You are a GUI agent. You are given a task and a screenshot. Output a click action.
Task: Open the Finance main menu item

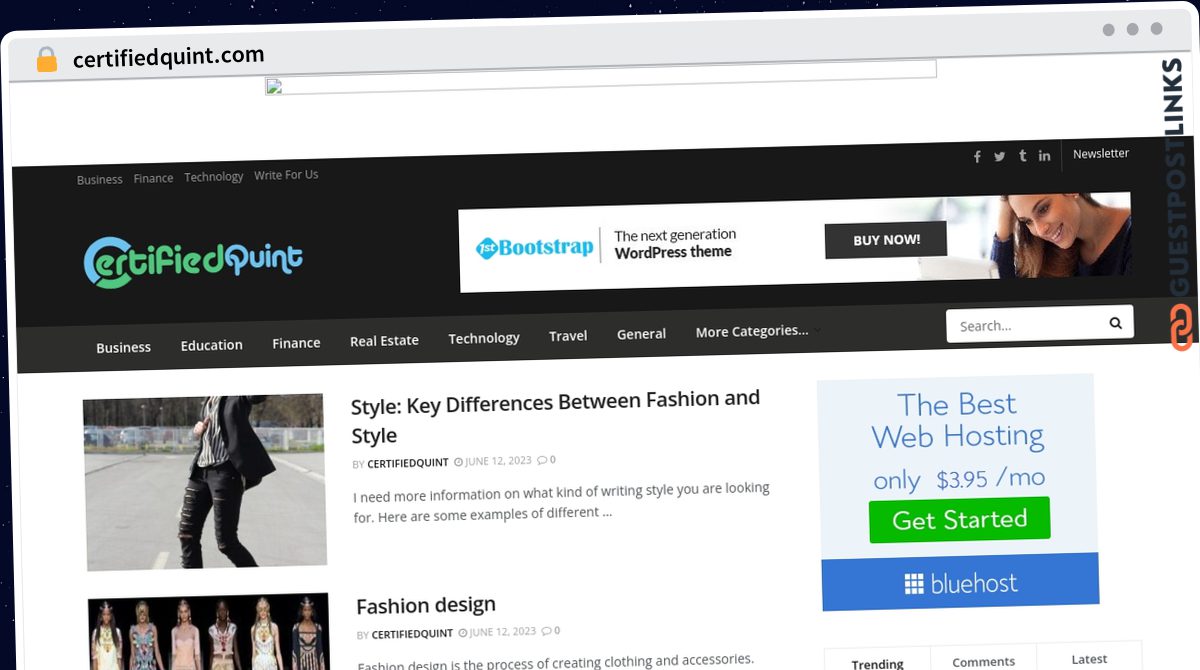[296, 343]
